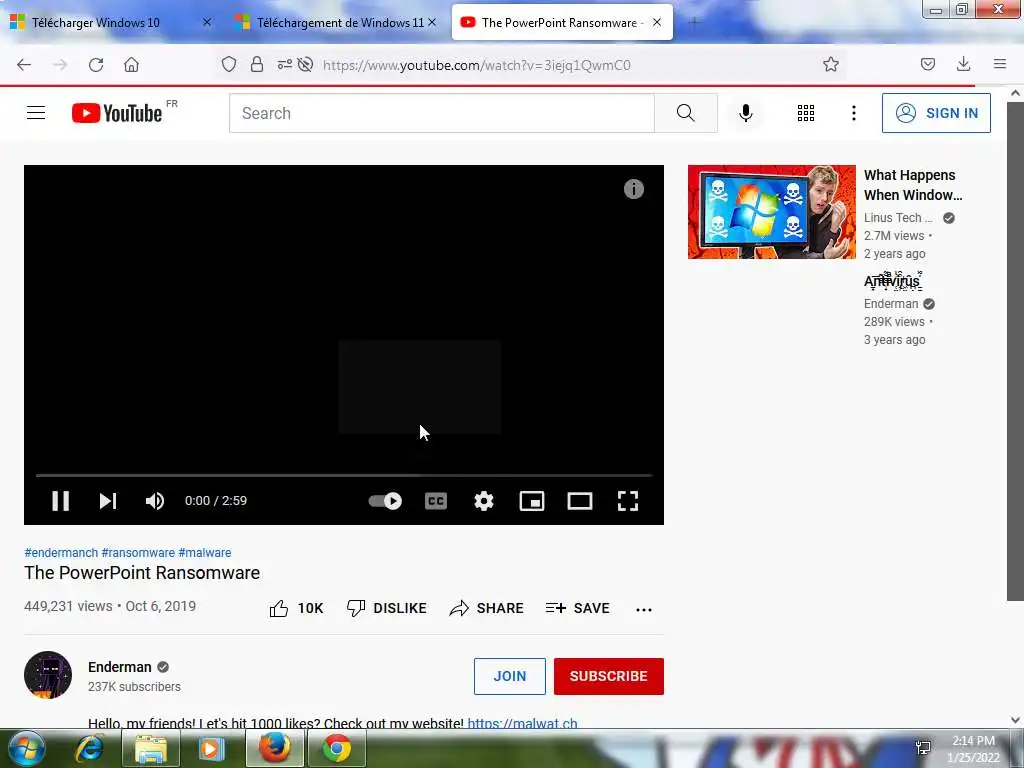Switch to theater mode
The width and height of the screenshot is (1024, 768).
click(x=580, y=501)
